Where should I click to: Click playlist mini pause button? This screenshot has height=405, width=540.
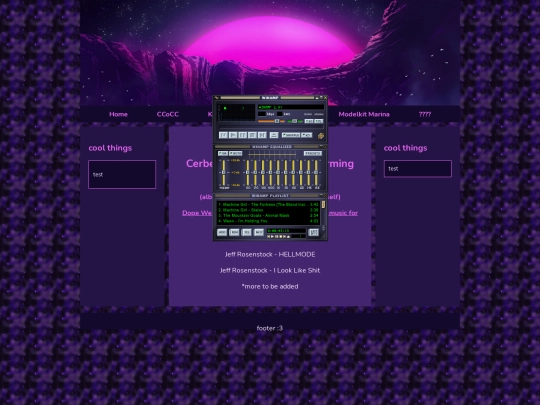[277, 237]
